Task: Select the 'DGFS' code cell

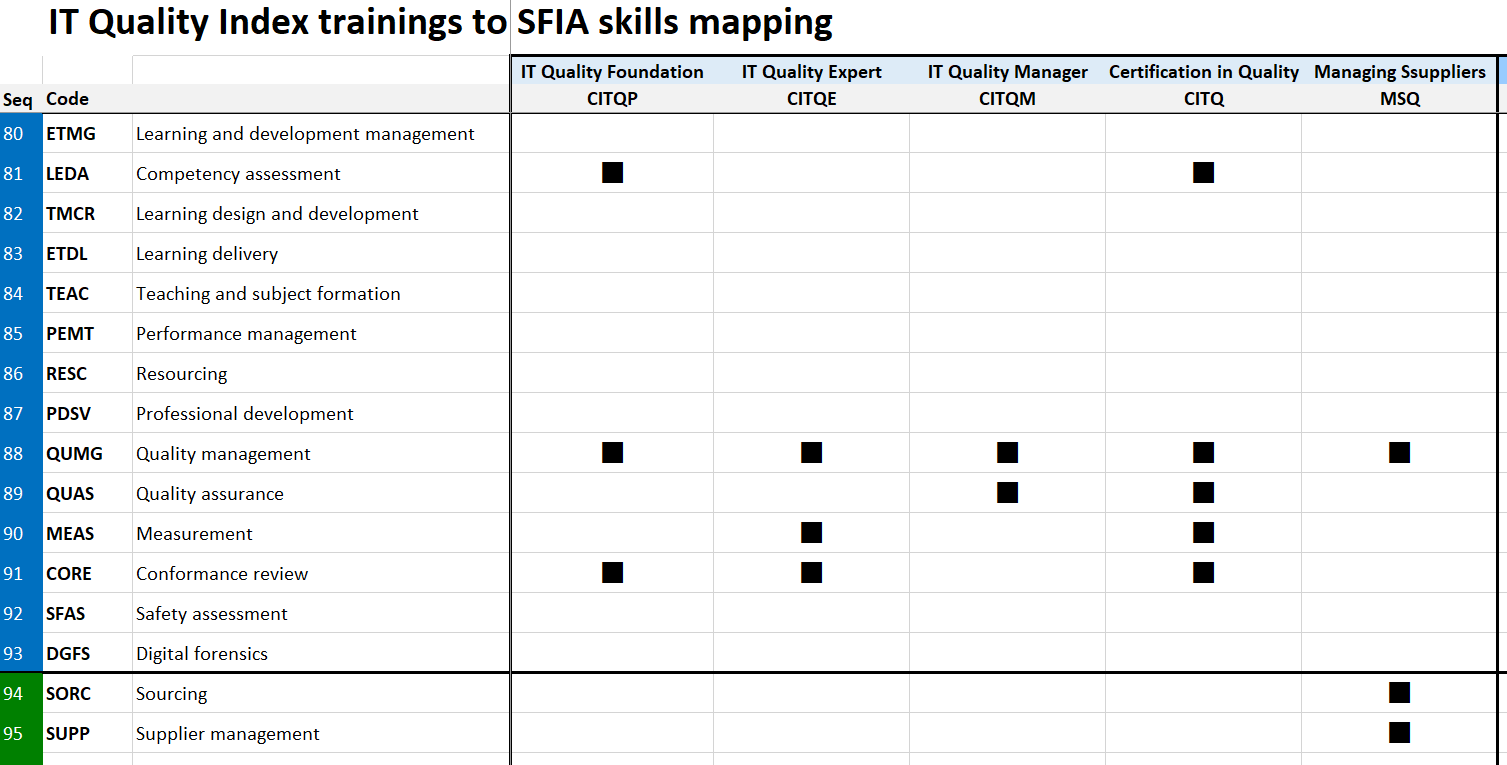Action: coord(87,654)
